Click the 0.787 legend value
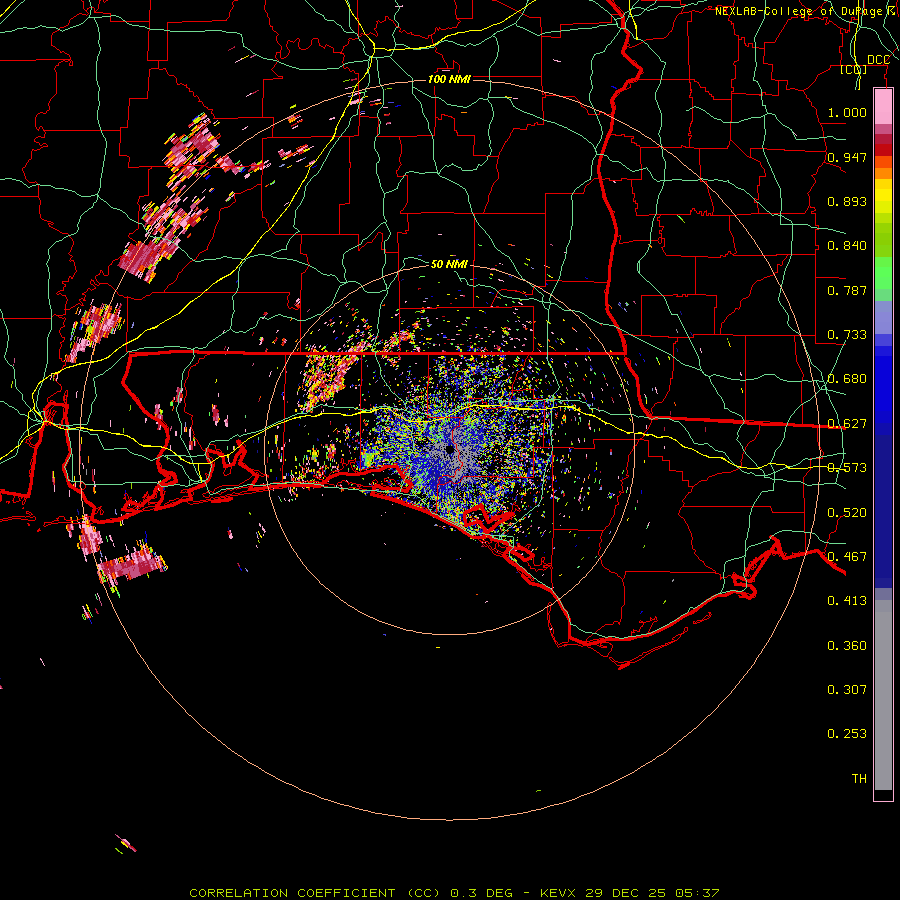This screenshot has height=900, width=900. coord(847,290)
